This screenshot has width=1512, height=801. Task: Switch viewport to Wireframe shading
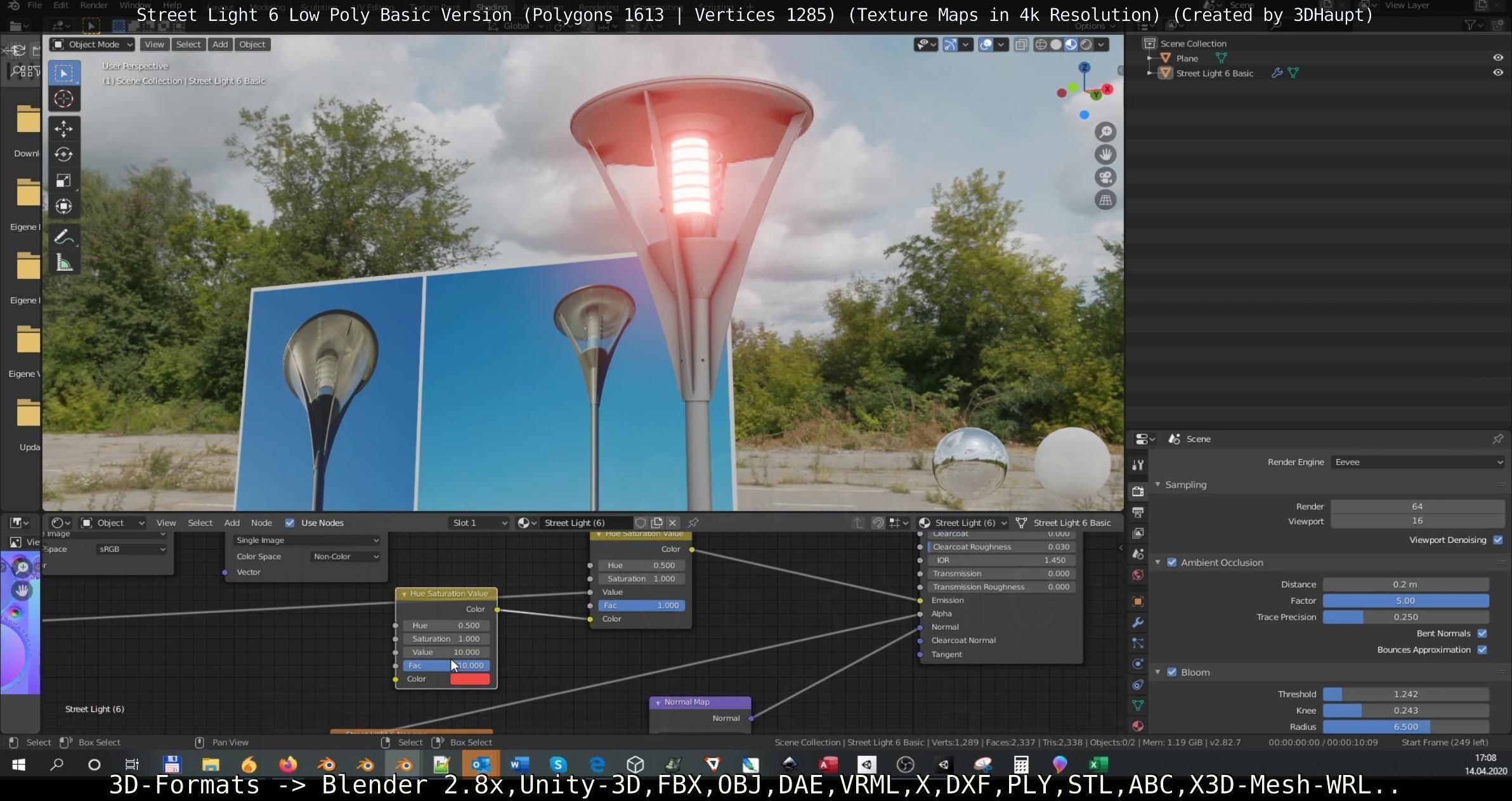click(1041, 44)
